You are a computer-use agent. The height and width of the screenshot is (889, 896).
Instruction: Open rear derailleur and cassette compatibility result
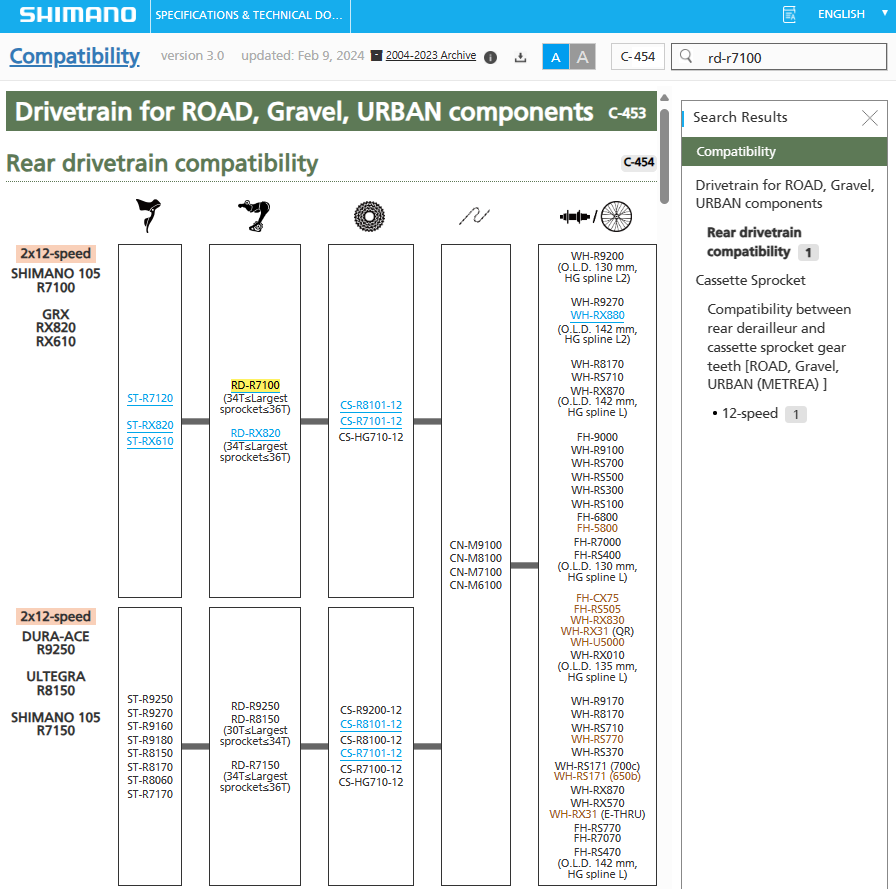click(x=779, y=347)
